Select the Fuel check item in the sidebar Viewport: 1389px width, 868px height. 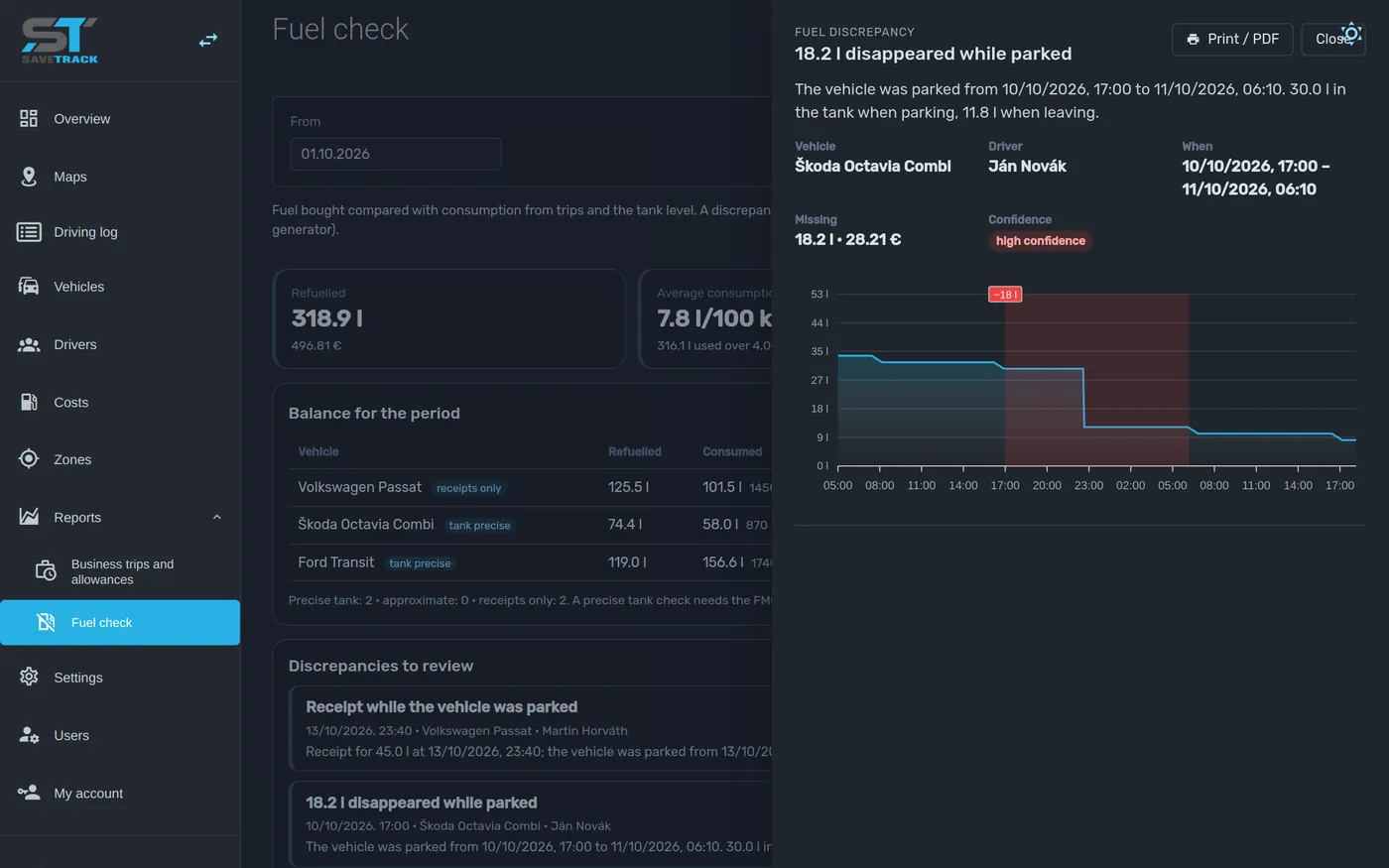pos(120,622)
